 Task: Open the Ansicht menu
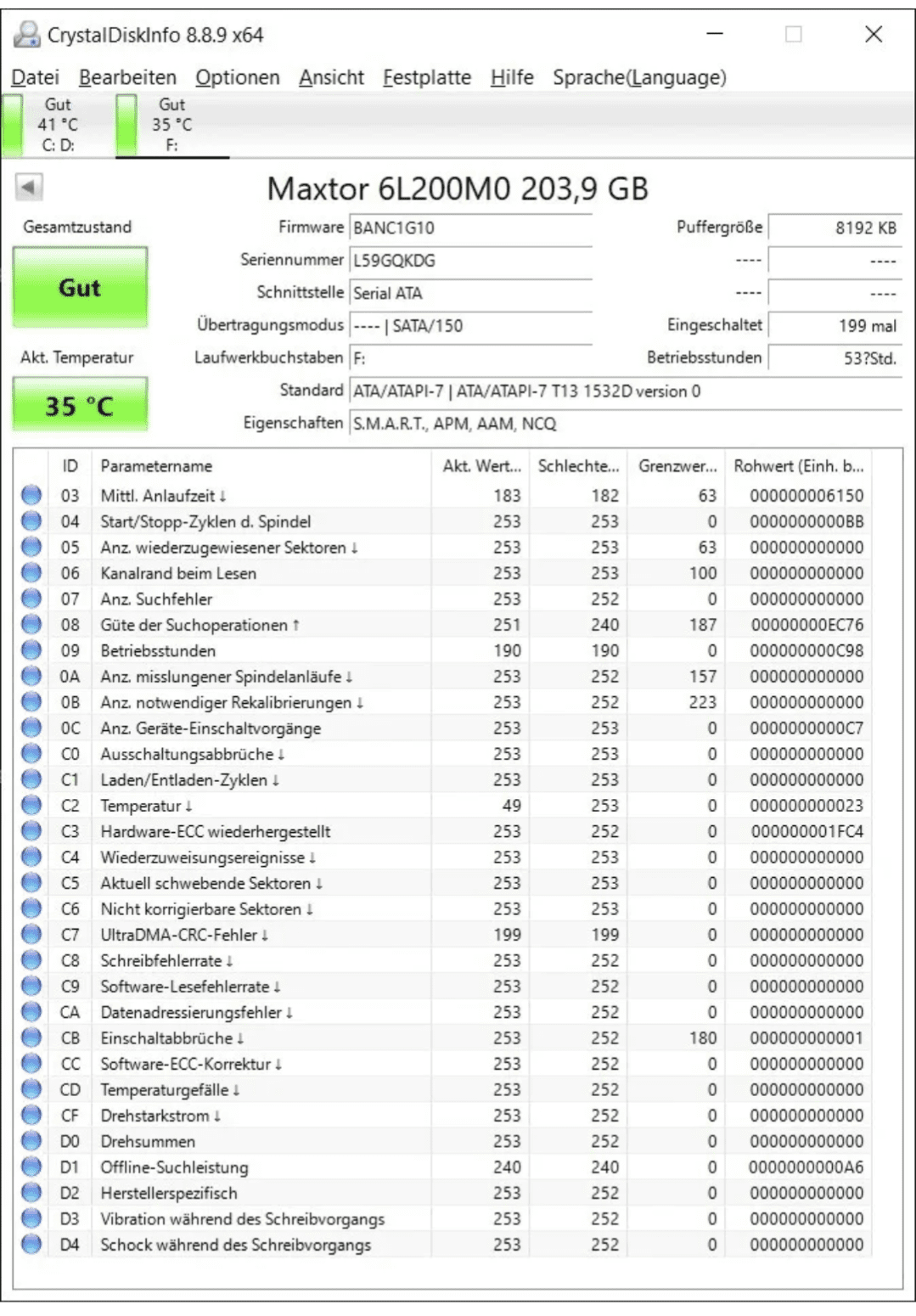tap(331, 77)
